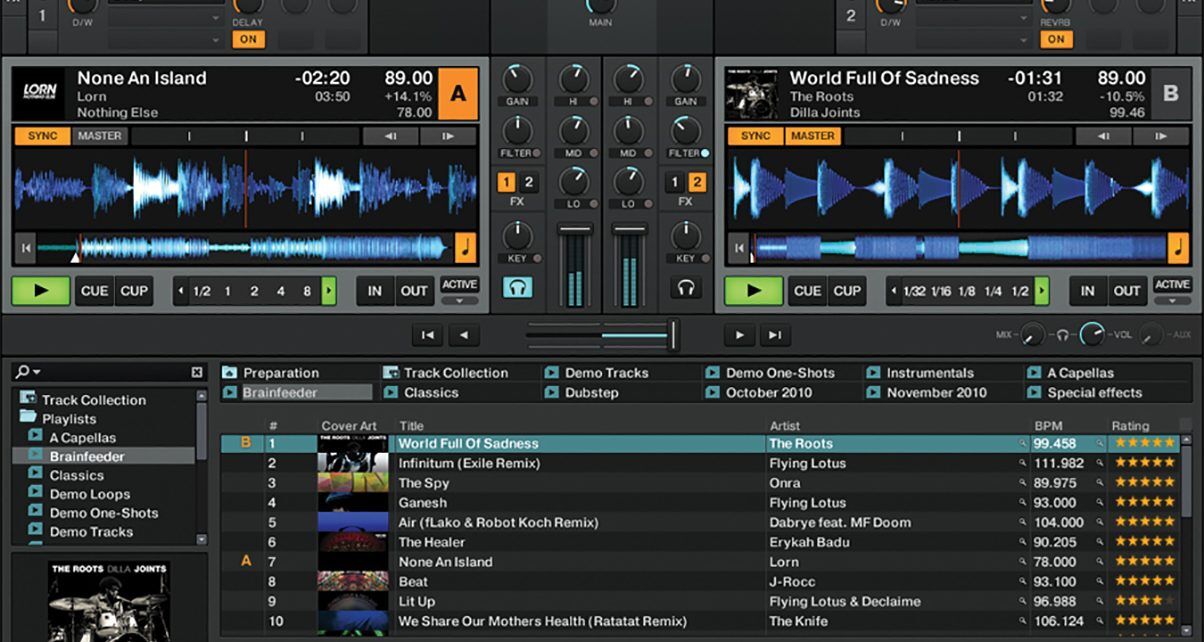This screenshot has width=1204, height=642.
Task: Click the skip-to-start icon left of the crossfader
Action: pyautogui.click(x=427, y=335)
